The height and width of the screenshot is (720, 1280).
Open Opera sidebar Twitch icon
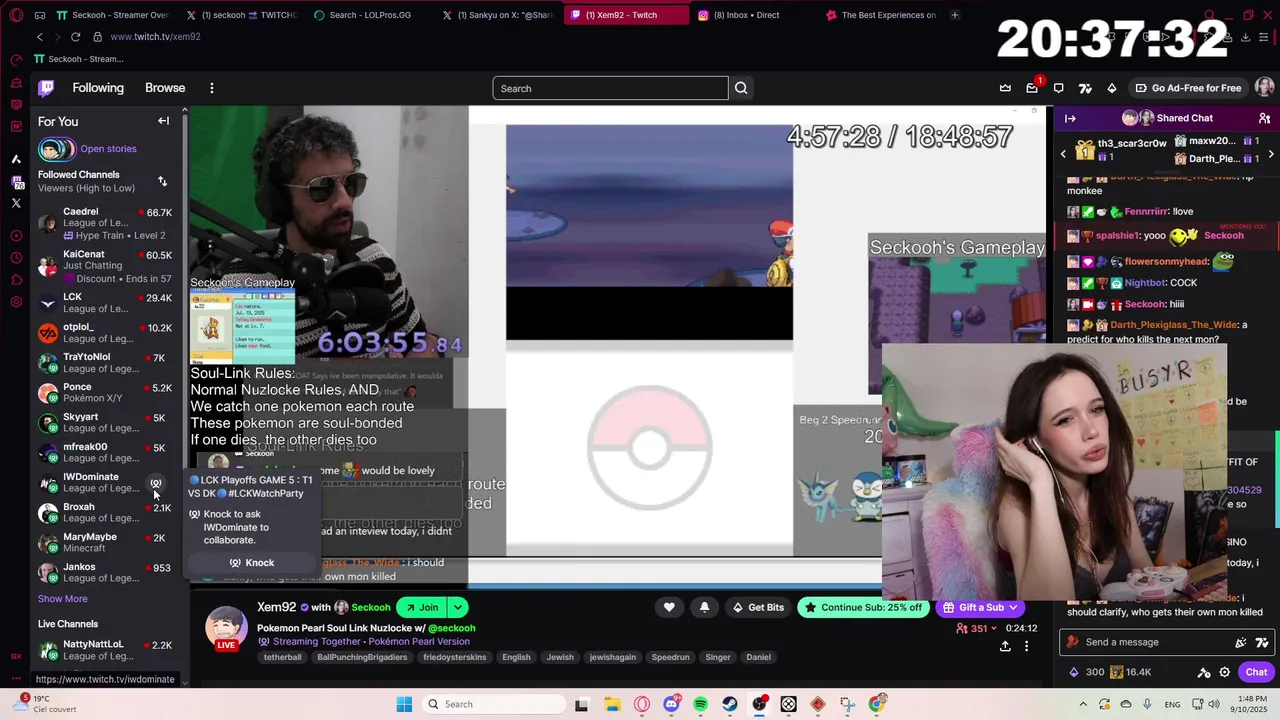point(16,181)
